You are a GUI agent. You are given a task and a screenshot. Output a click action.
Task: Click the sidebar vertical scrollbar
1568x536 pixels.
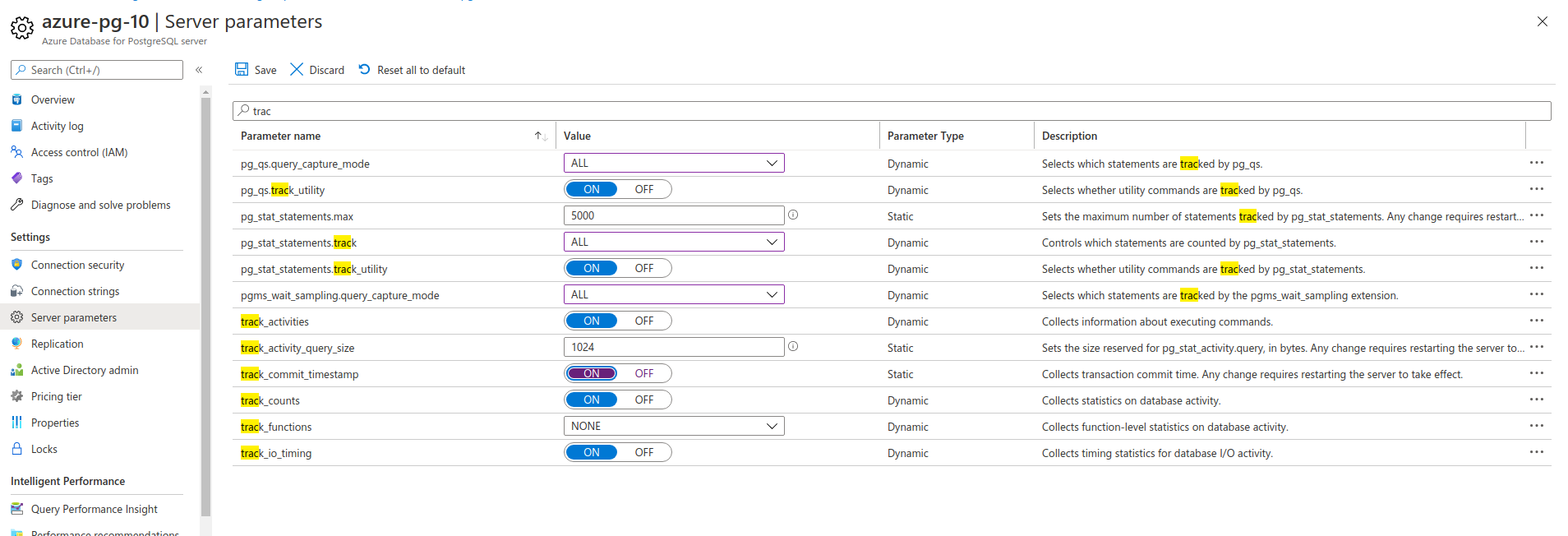tap(205, 312)
